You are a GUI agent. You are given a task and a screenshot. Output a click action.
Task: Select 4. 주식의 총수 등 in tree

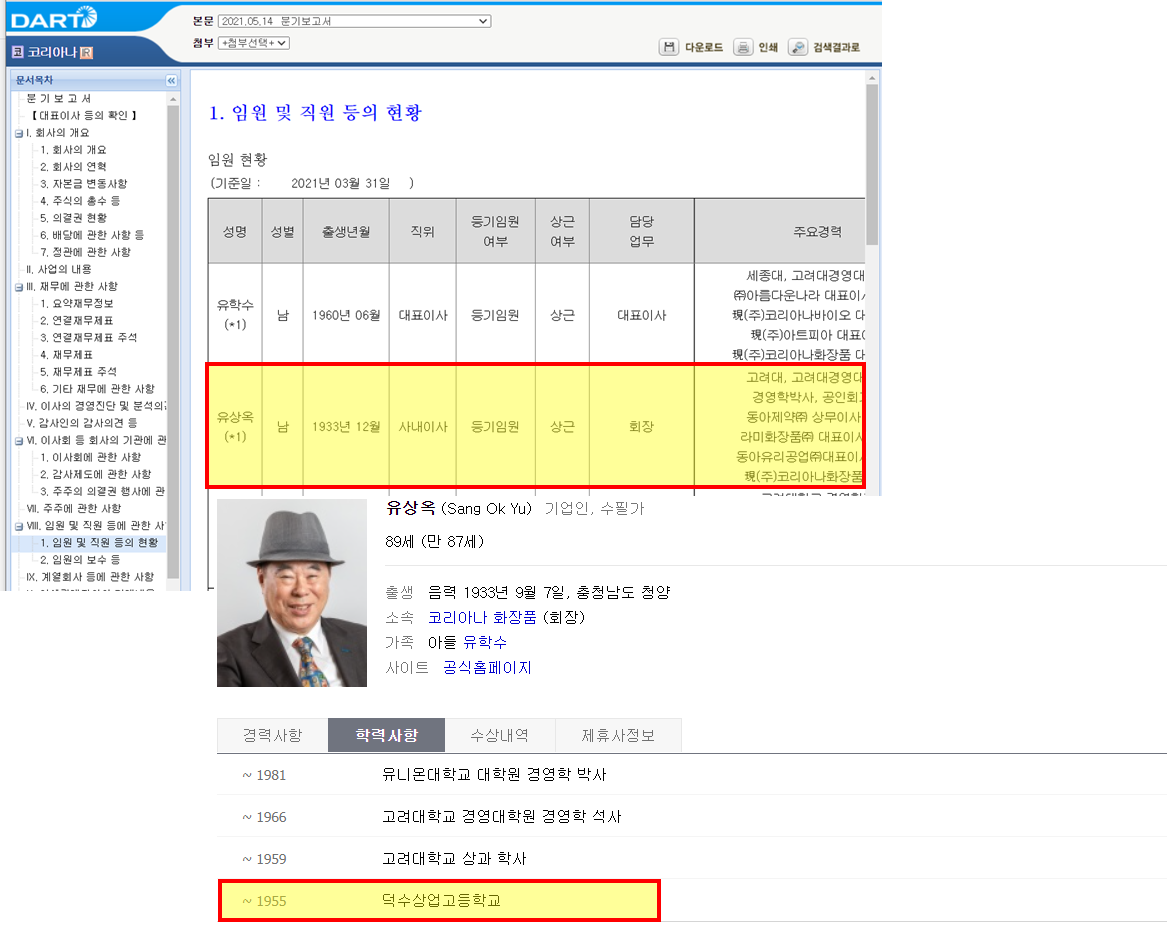(80, 201)
